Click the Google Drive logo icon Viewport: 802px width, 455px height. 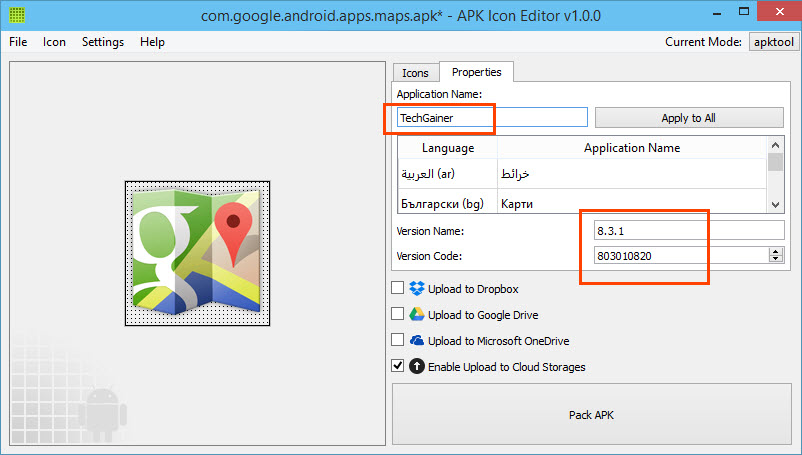(417, 314)
